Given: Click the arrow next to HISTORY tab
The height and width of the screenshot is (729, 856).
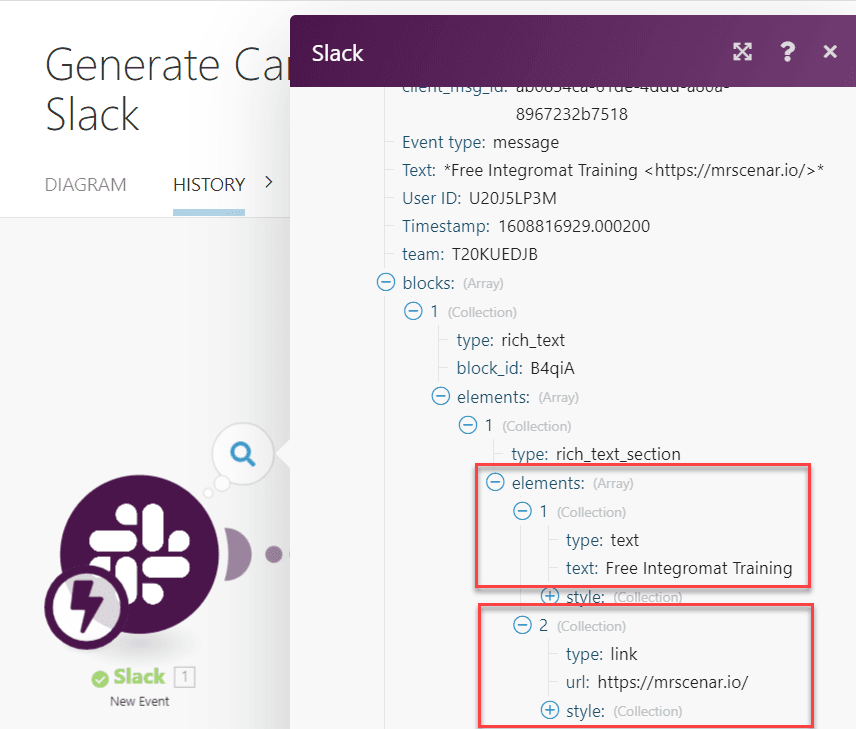Looking at the screenshot, I should [x=268, y=182].
